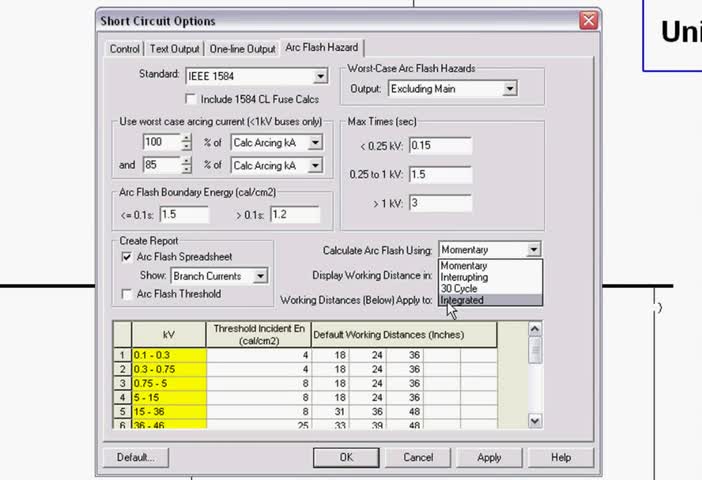The image size is (702, 480).
Task: Select row header number 3
Action: point(122,383)
